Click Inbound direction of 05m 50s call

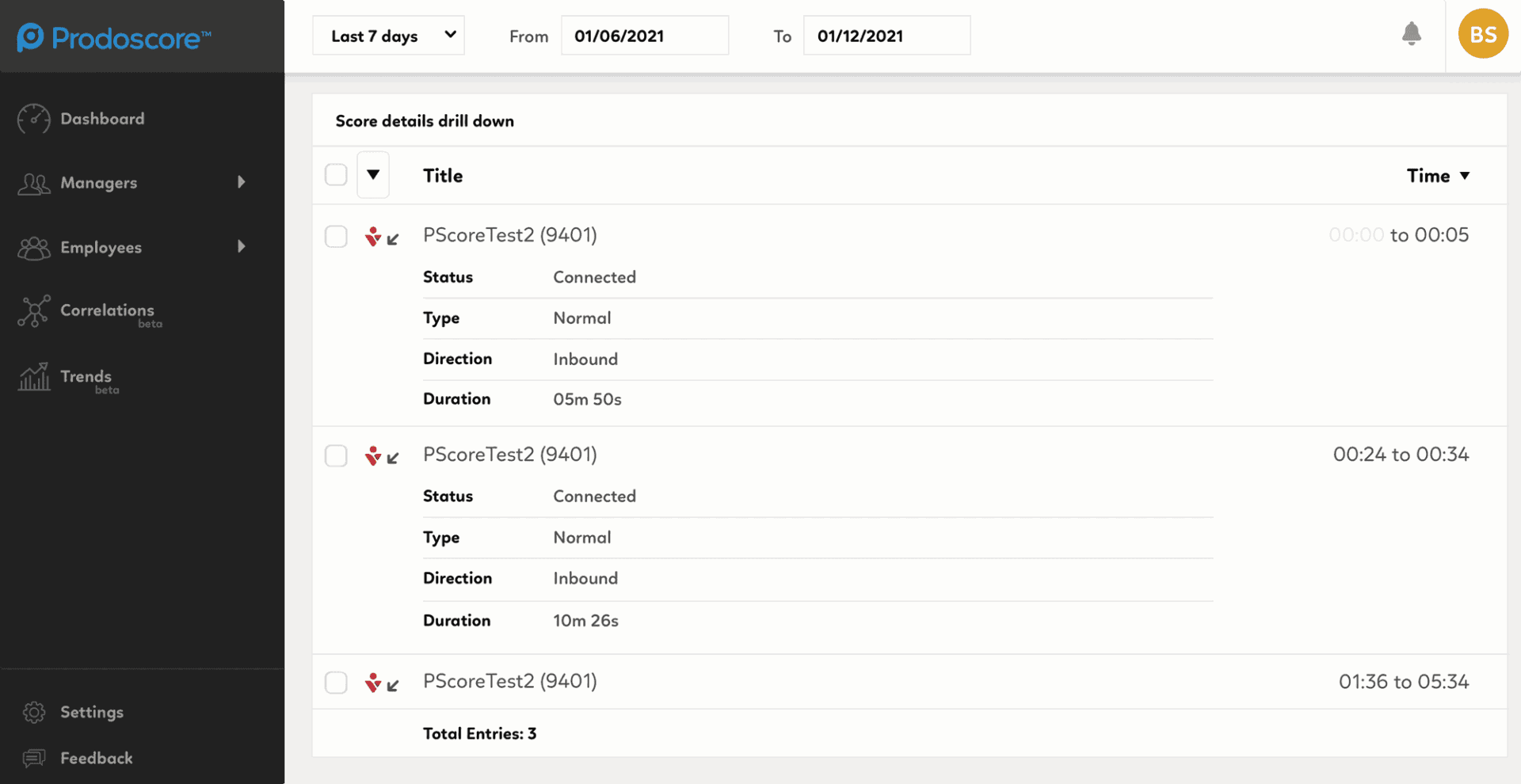585,360
